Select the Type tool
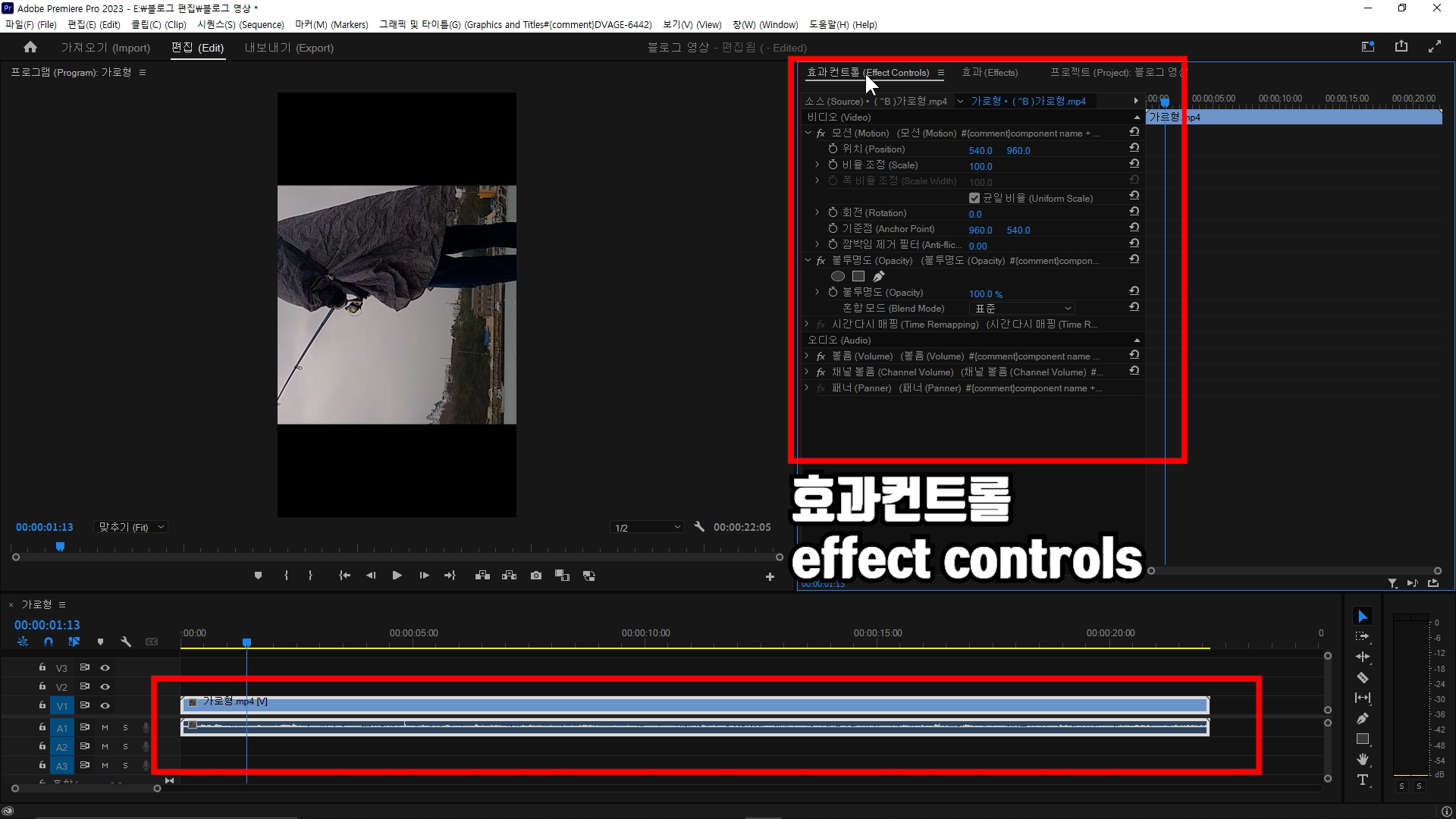The image size is (1456, 819). [x=1363, y=780]
